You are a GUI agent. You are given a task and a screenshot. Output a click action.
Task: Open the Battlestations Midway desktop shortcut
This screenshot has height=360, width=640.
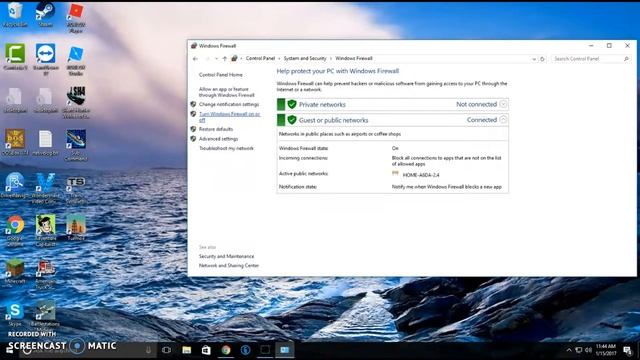tap(45, 315)
